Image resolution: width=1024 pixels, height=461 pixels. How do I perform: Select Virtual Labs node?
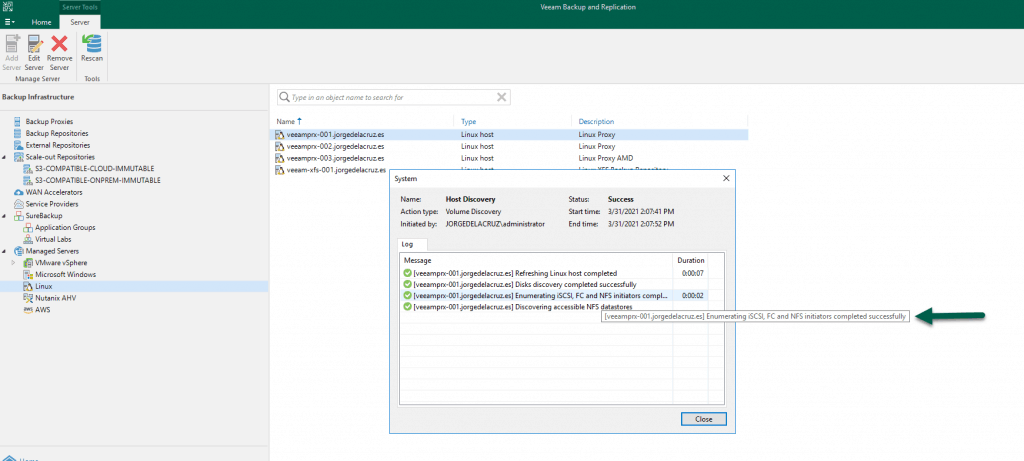(54, 239)
